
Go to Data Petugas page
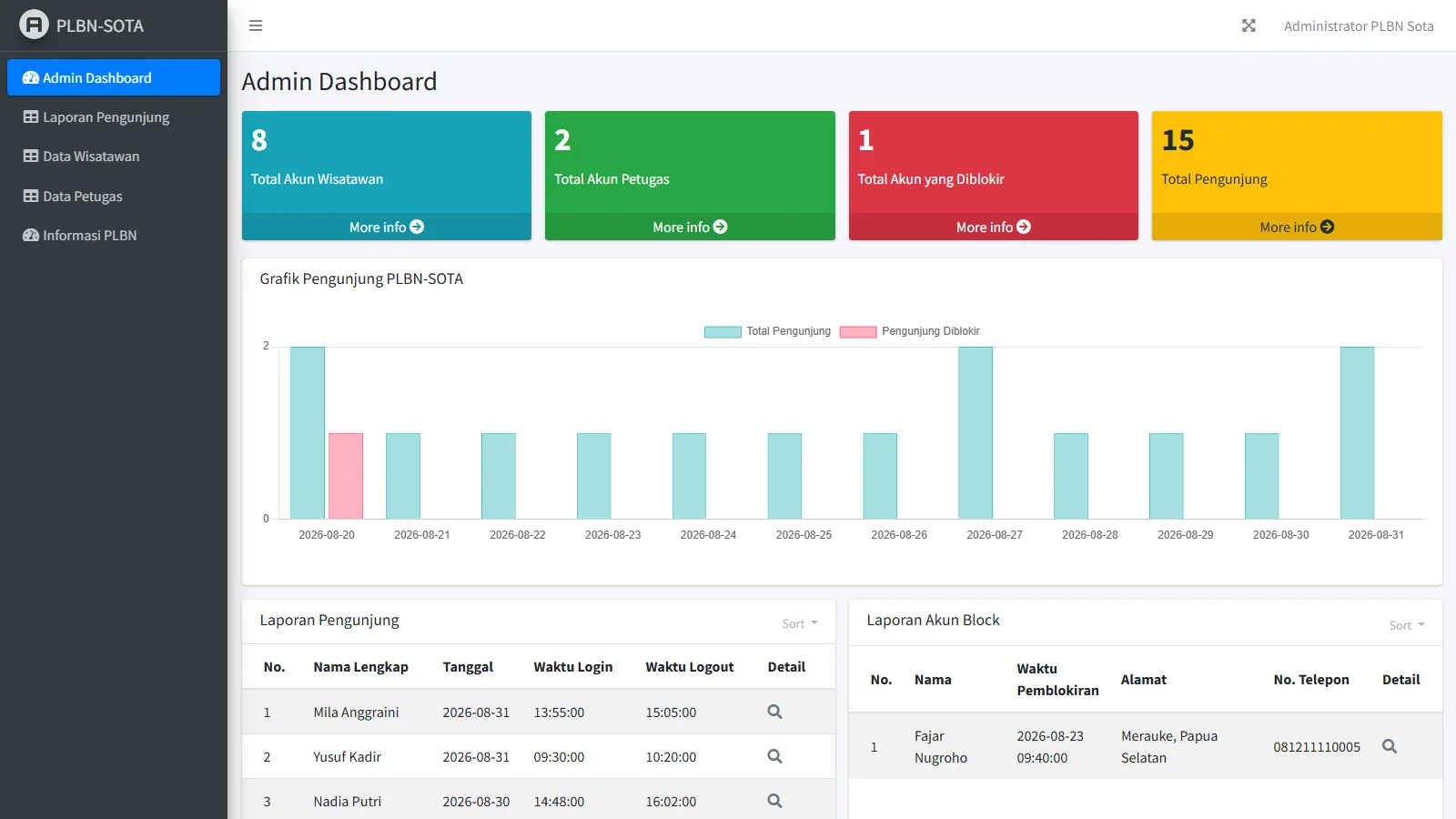(114, 196)
